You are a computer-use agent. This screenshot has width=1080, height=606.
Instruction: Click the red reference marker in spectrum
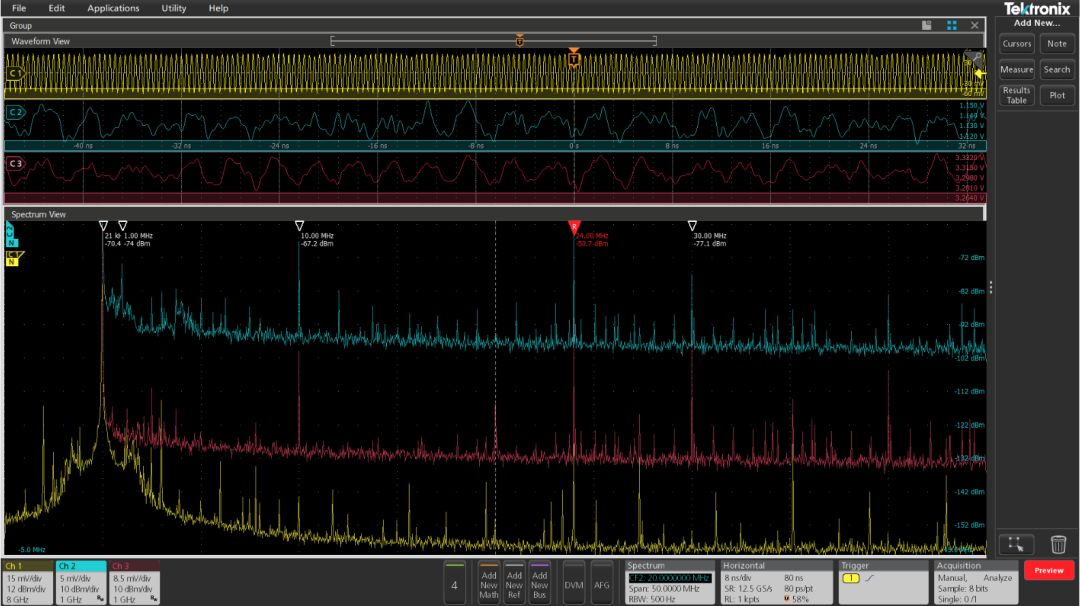click(574, 227)
